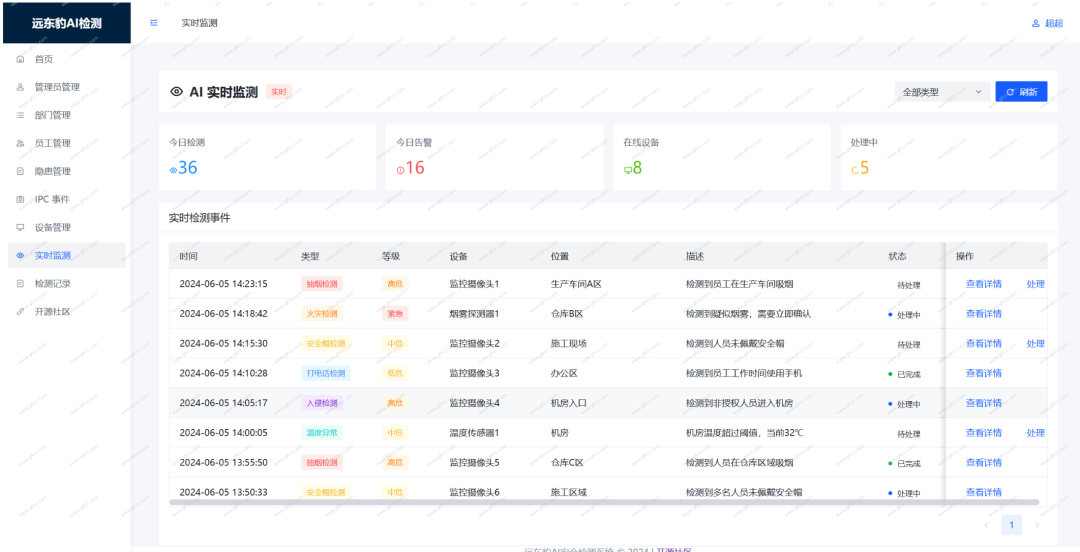Screen dimensions: 1080x552
Task: Select page 1 in pagination
Action: coord(1011,525)
